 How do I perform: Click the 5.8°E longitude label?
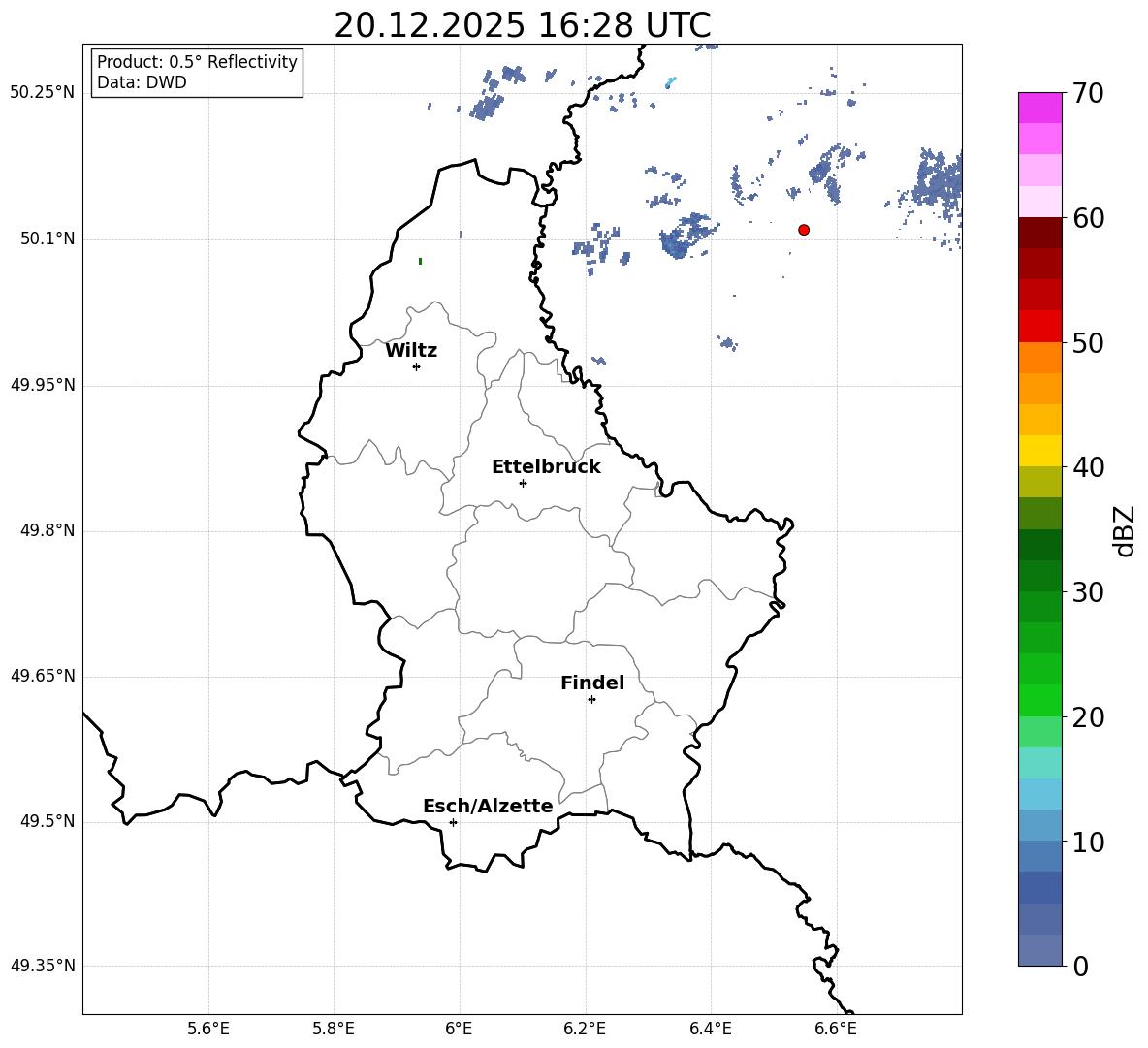[x=334, y=1029]
